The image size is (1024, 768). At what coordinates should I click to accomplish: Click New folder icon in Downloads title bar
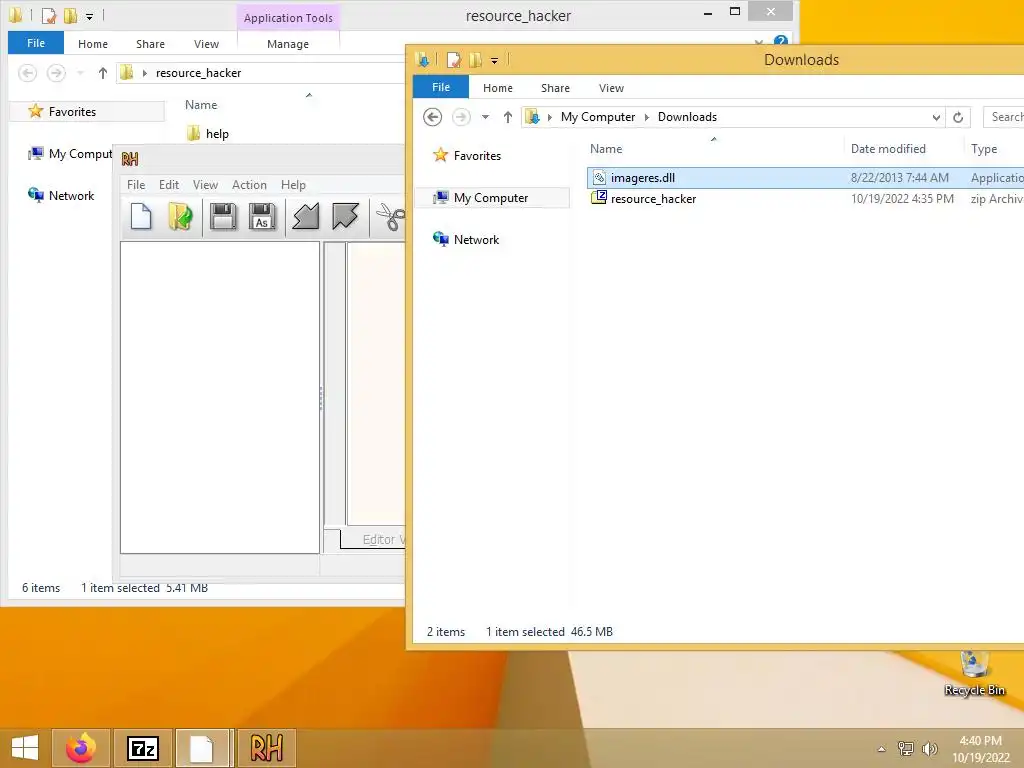tap(475, 60)
